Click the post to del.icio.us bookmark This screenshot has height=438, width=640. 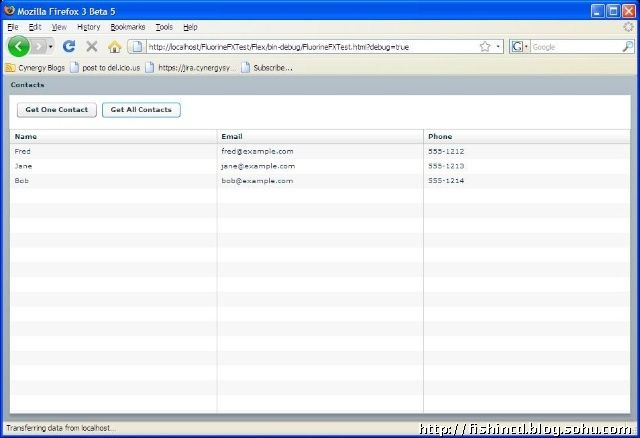[105, 68]
